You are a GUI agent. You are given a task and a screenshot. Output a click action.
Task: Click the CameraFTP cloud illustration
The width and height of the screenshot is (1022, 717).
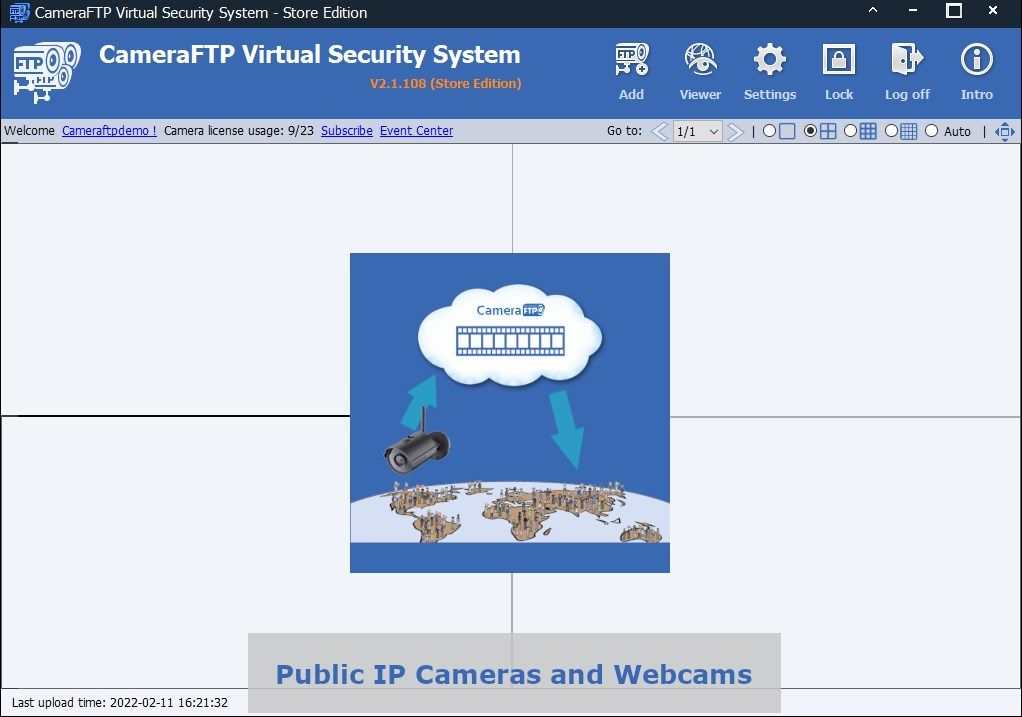click(510, 413)
